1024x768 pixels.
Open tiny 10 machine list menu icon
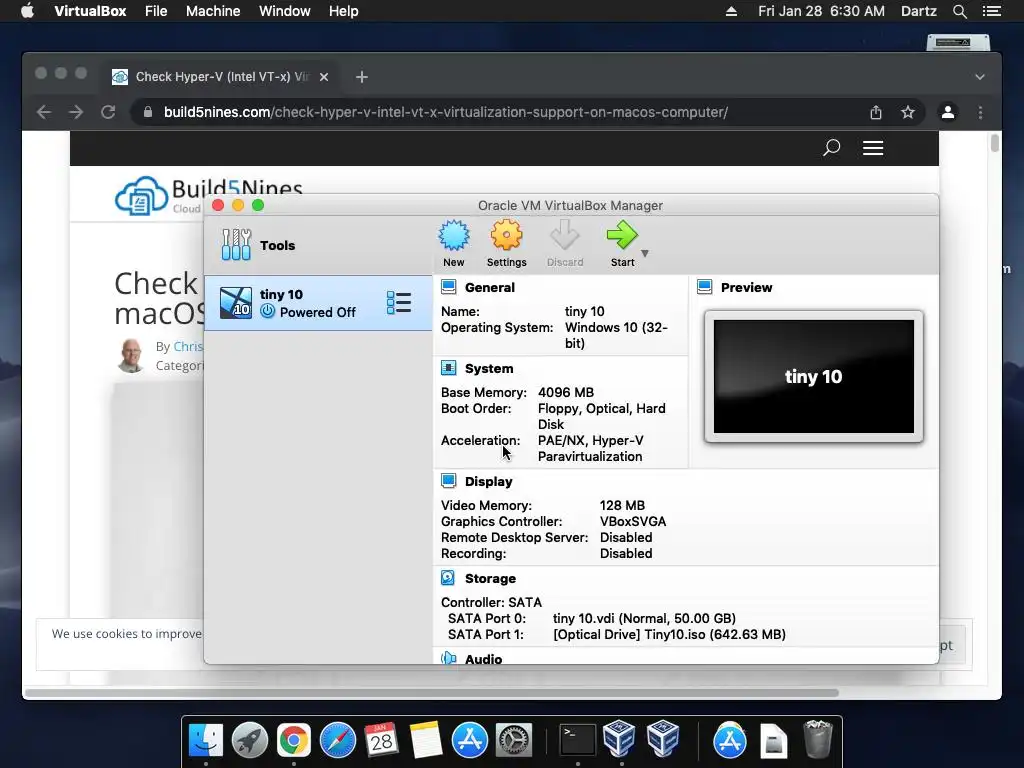tap(398, 303)
